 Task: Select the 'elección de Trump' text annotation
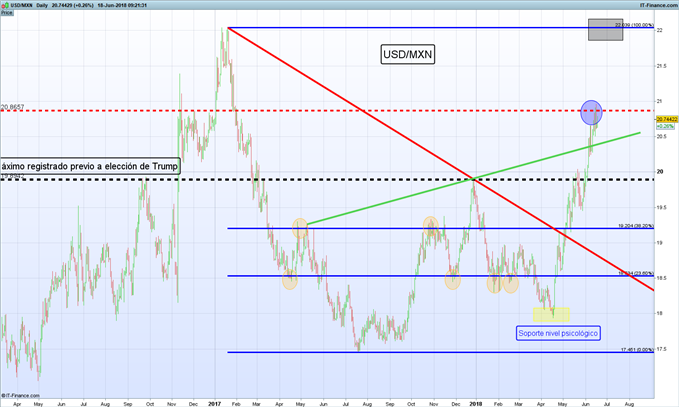point(90,166)
